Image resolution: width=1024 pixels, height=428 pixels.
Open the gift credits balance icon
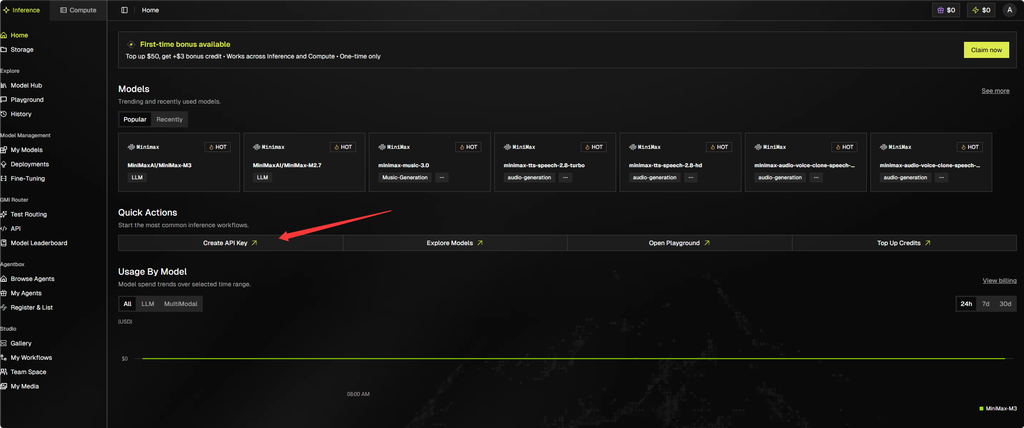(x=946, y=10)
